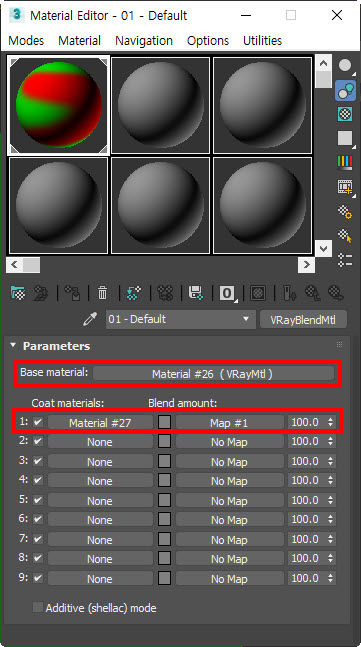Click the Show End Result icon
The image size is (361, 647).
[290, 293]
